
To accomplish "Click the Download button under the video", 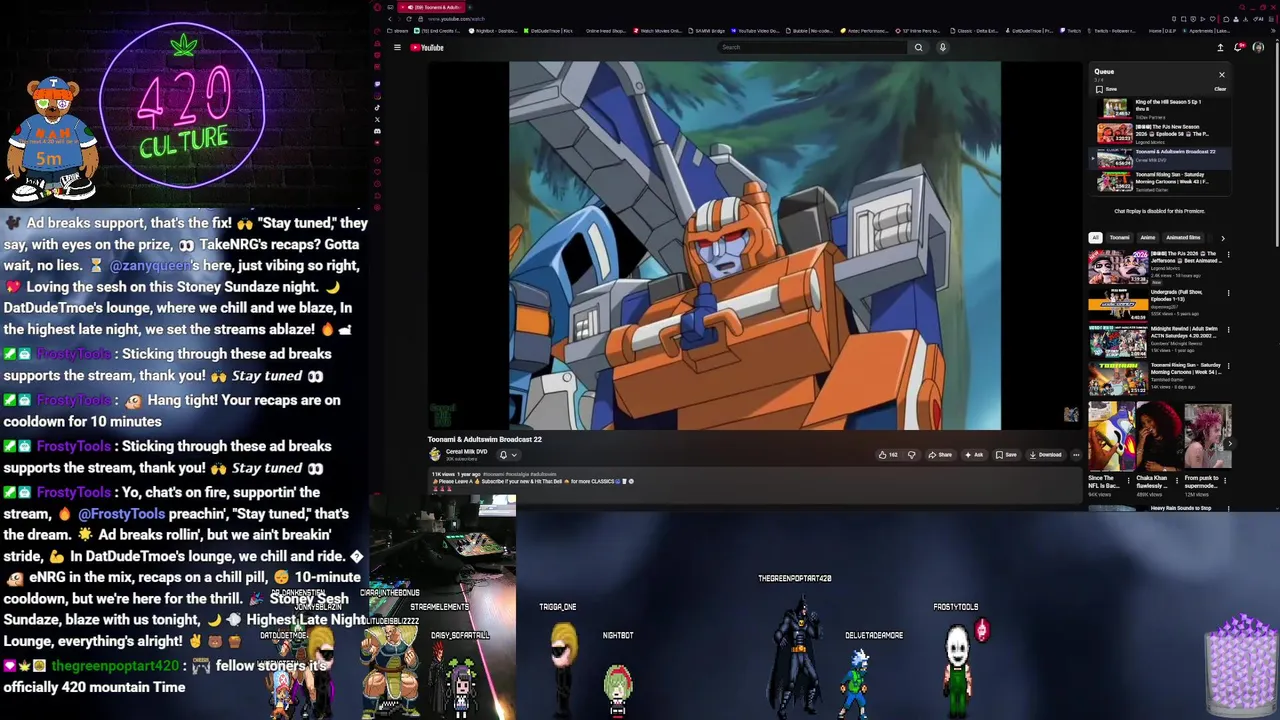I will pos(1045,455).
